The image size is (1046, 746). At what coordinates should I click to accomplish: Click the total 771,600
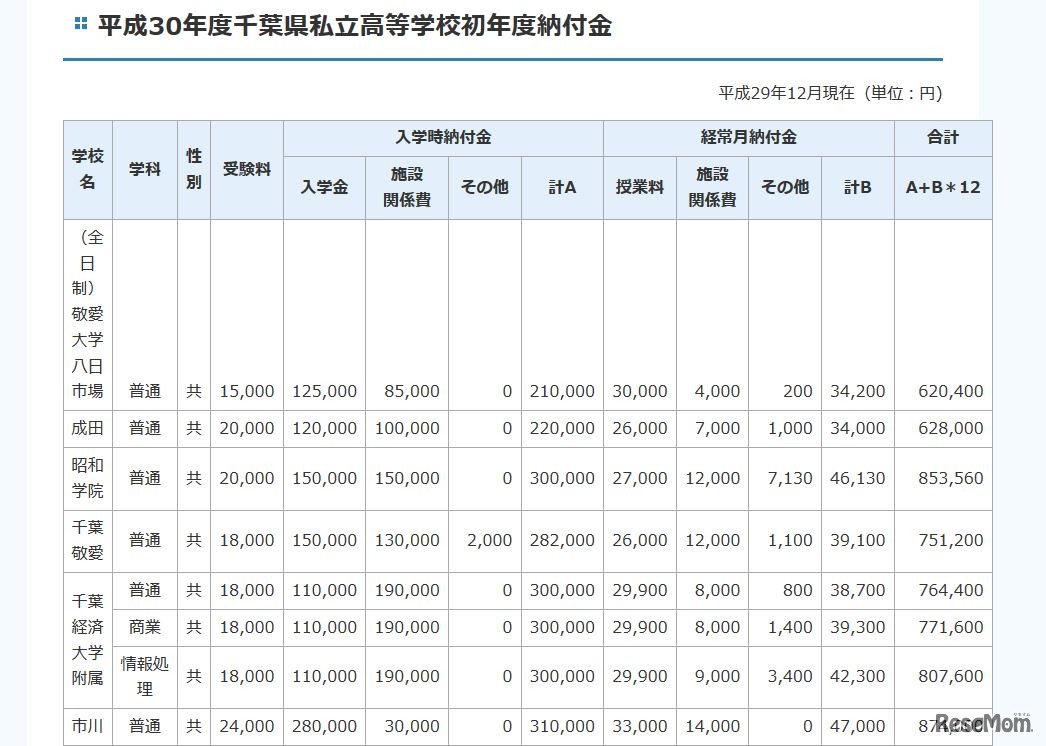(951, 627)
